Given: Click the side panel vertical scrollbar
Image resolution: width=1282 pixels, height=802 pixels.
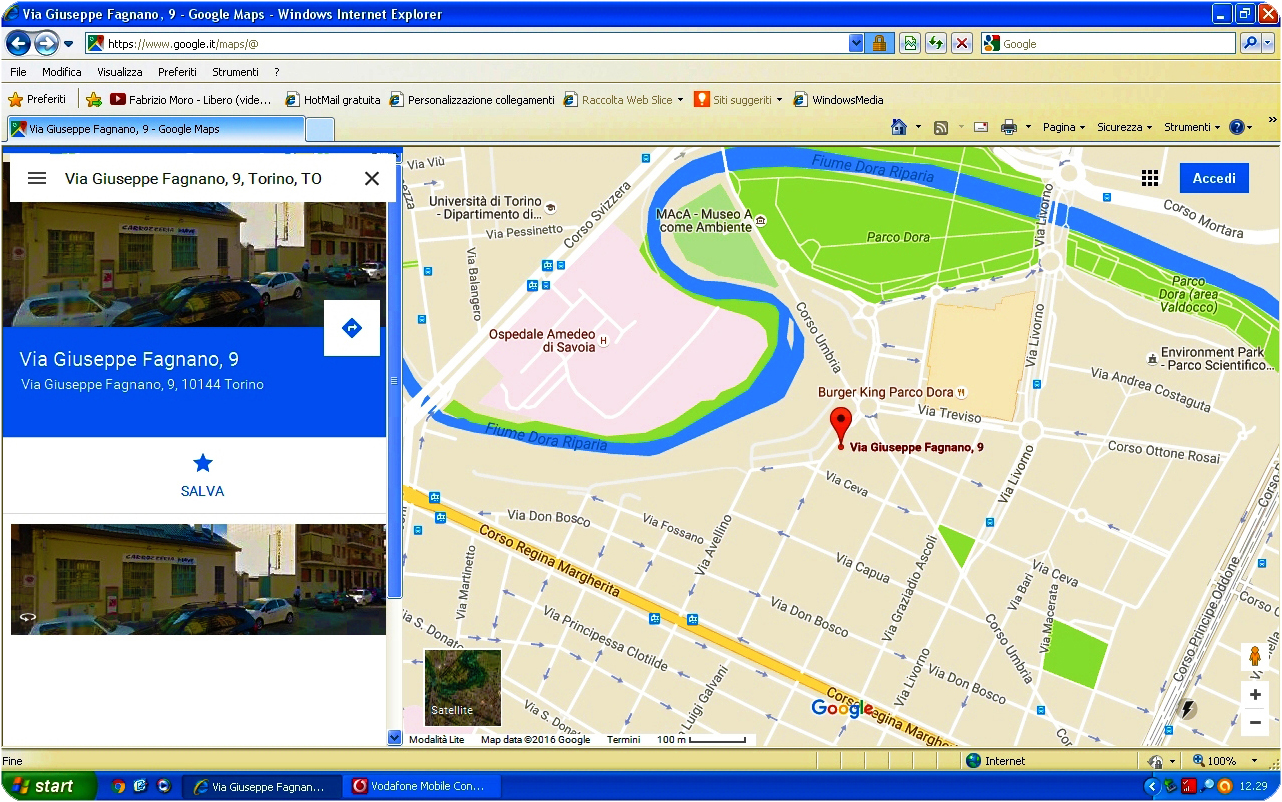Looking at the screenshot, I should (394, 380).
